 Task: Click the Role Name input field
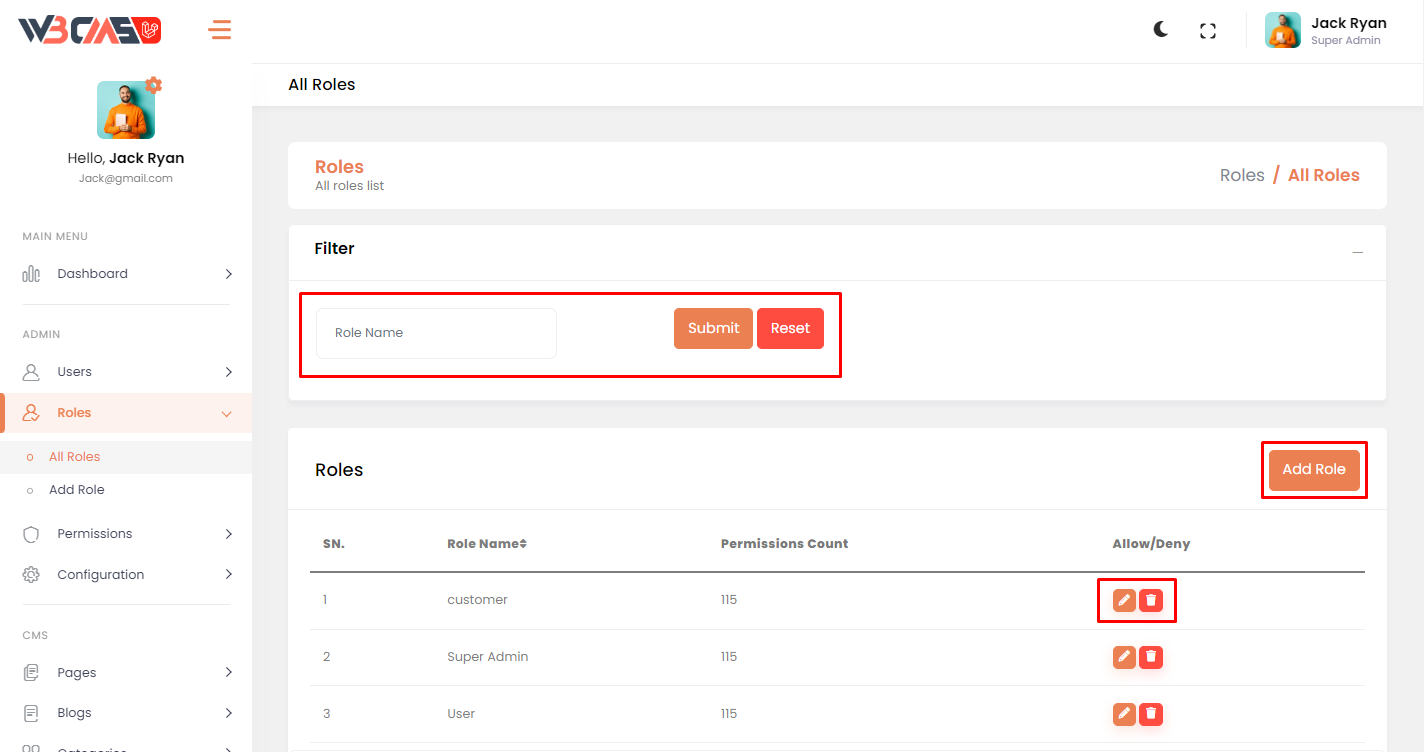[436, 333]
